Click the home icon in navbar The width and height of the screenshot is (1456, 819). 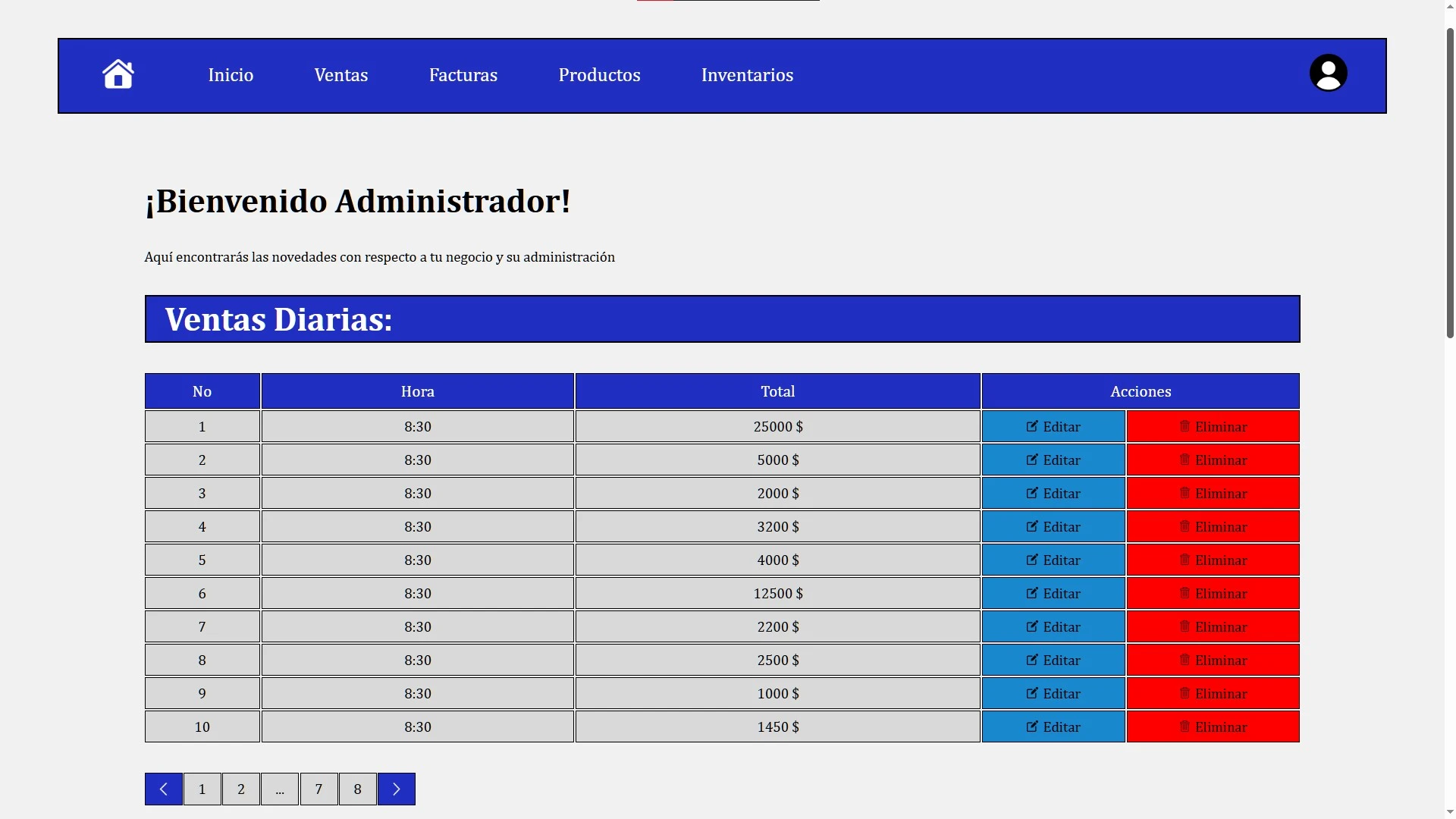click(118, 74)
